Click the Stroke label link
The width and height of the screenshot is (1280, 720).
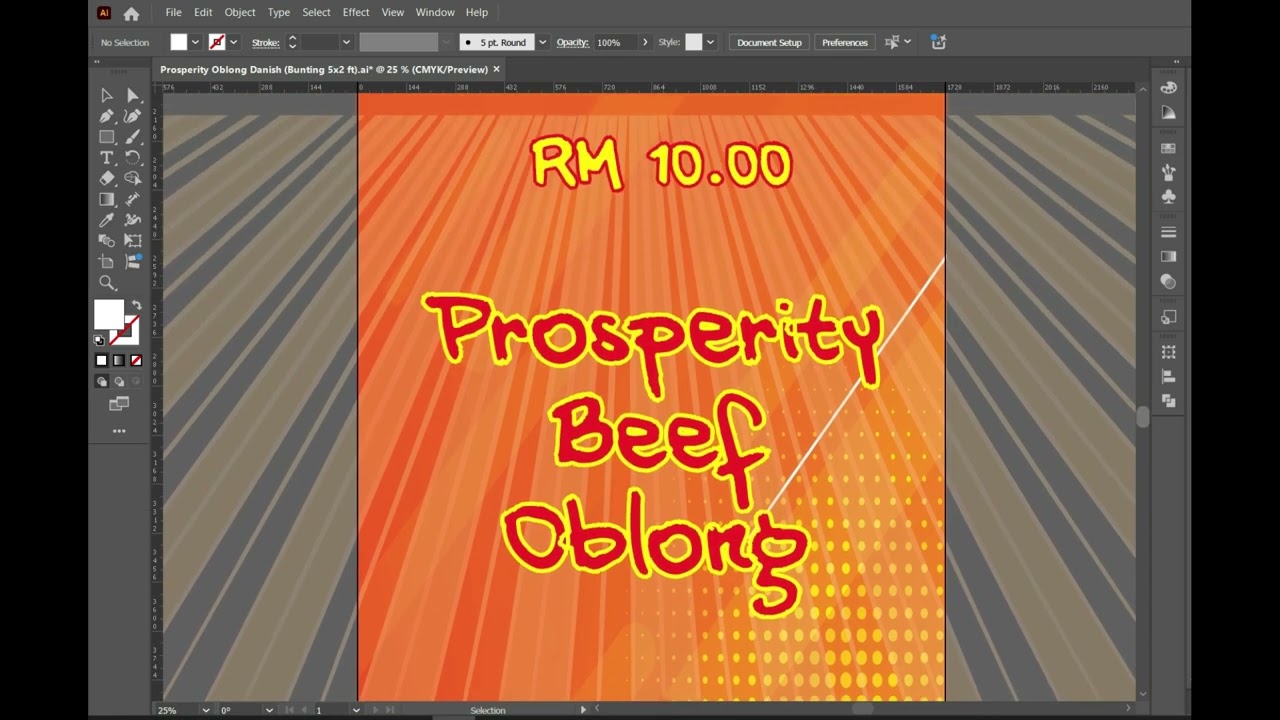[265, 42]
